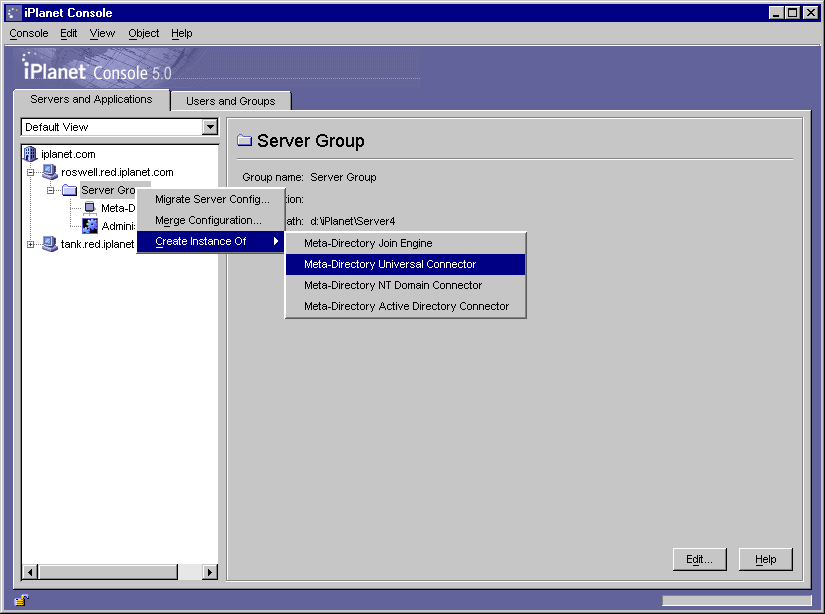Switch to Users and Groups tab
Viewport: 825px width, 614px height.
tap(230, 101)
